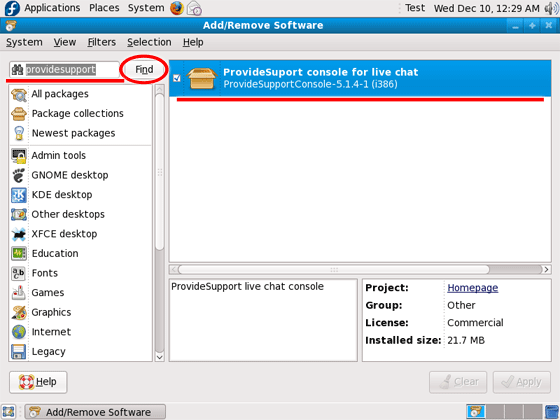Click the binoculars icon in search field
The image size is (560, 420).
[17, 70]
